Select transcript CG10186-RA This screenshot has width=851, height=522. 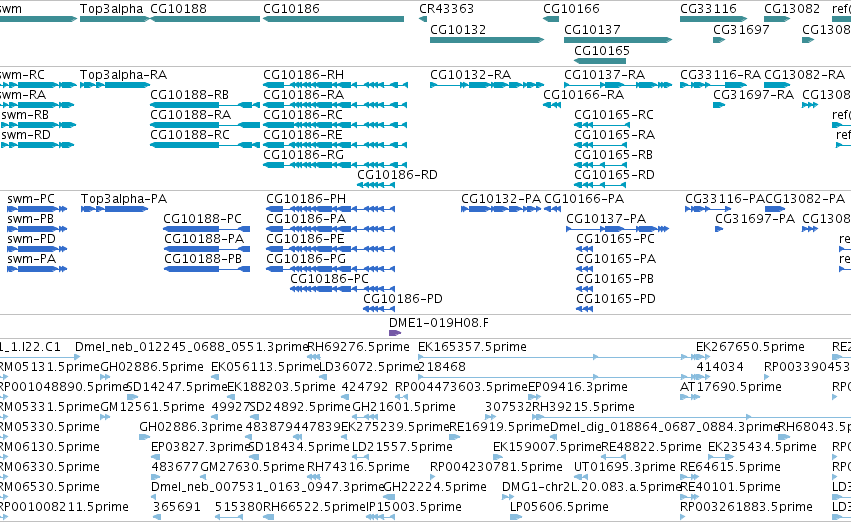[335, 105]
